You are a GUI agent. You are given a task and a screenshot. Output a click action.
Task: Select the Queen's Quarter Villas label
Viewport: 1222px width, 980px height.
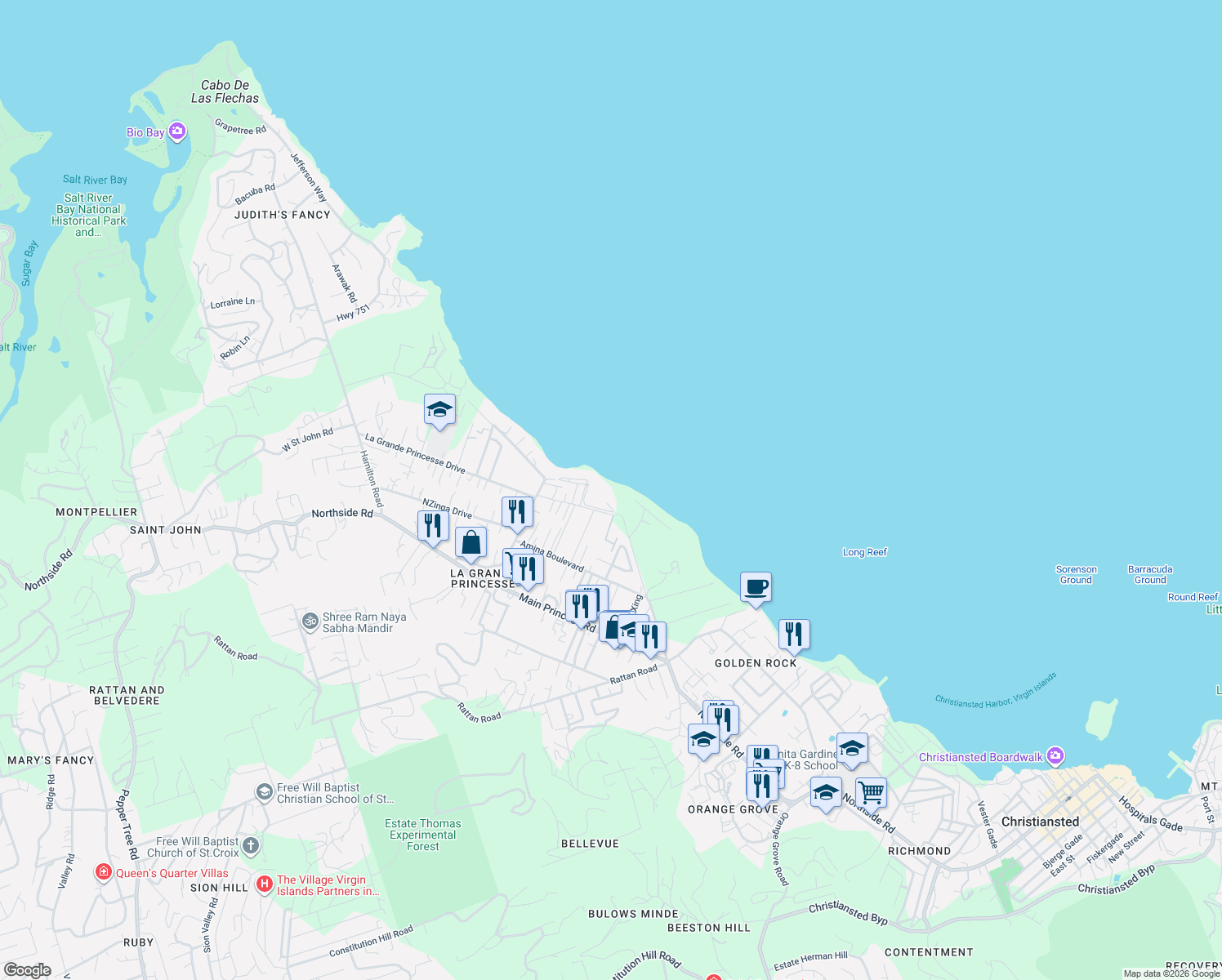[172, 873]
